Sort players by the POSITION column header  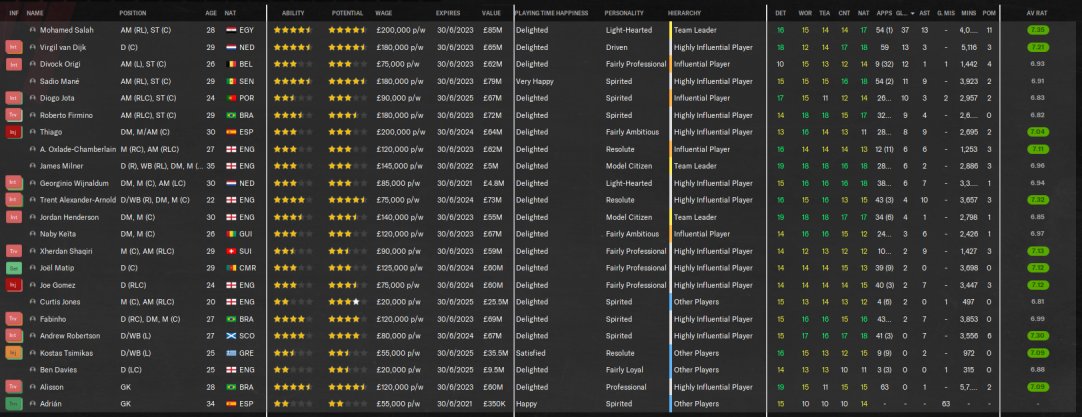click(132, 13)
